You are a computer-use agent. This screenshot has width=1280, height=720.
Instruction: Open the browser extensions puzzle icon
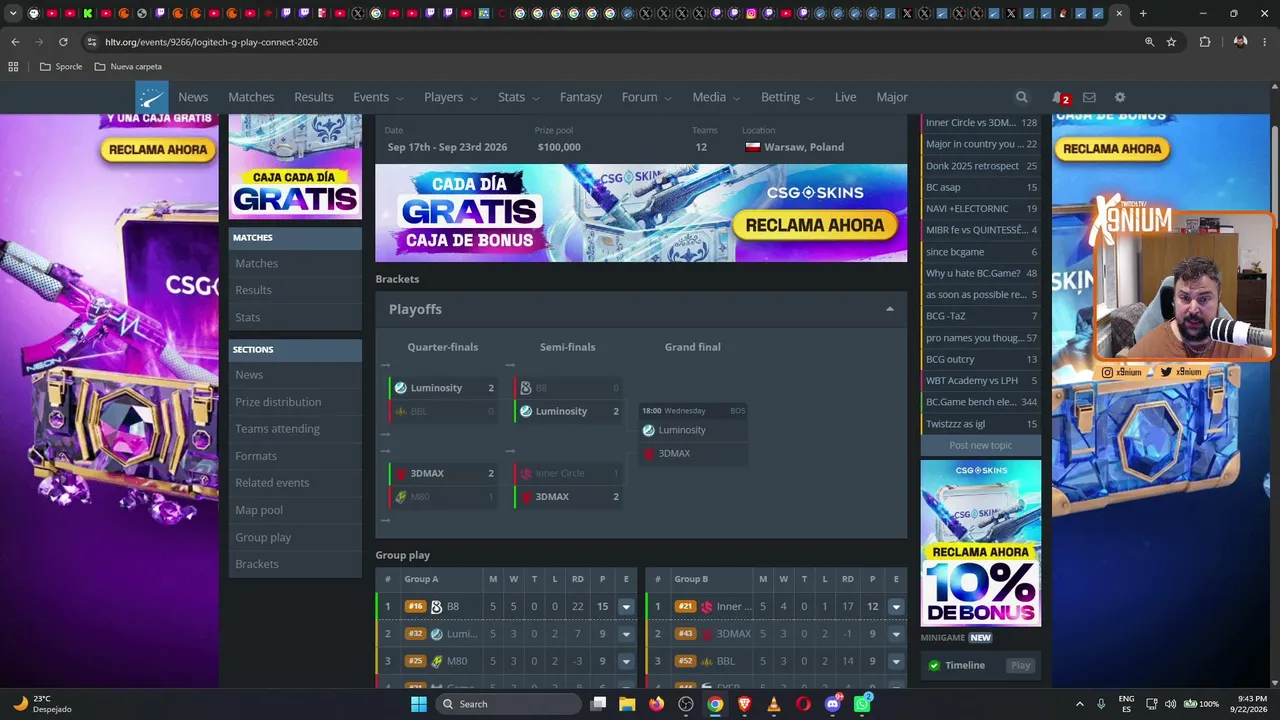tap(1204, 42)
